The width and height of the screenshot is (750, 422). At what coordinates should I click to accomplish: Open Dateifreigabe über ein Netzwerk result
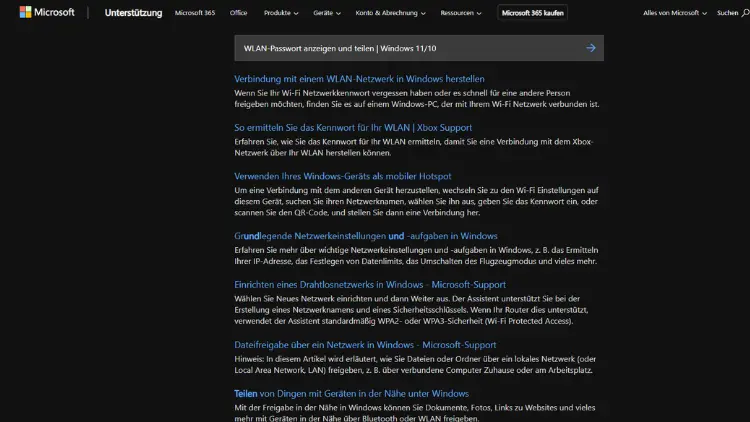pos(365,345)
